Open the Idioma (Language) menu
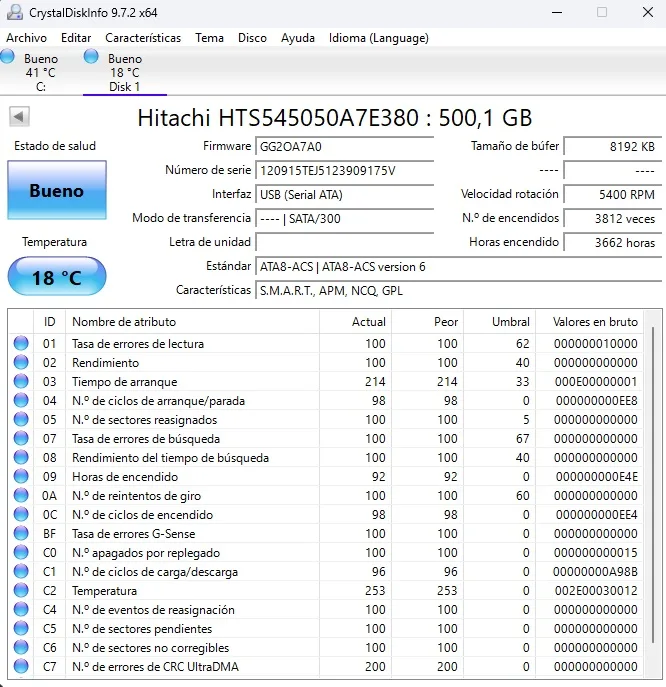 pos(378,38)
